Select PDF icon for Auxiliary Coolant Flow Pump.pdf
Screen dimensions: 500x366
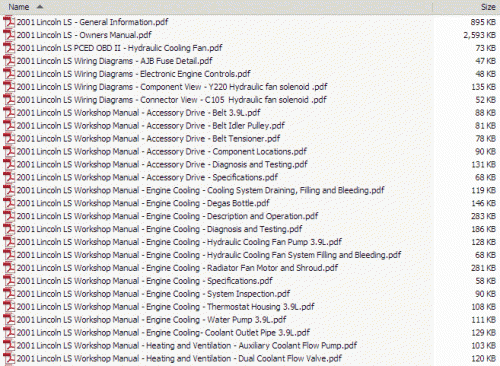[x=9, y=346]
